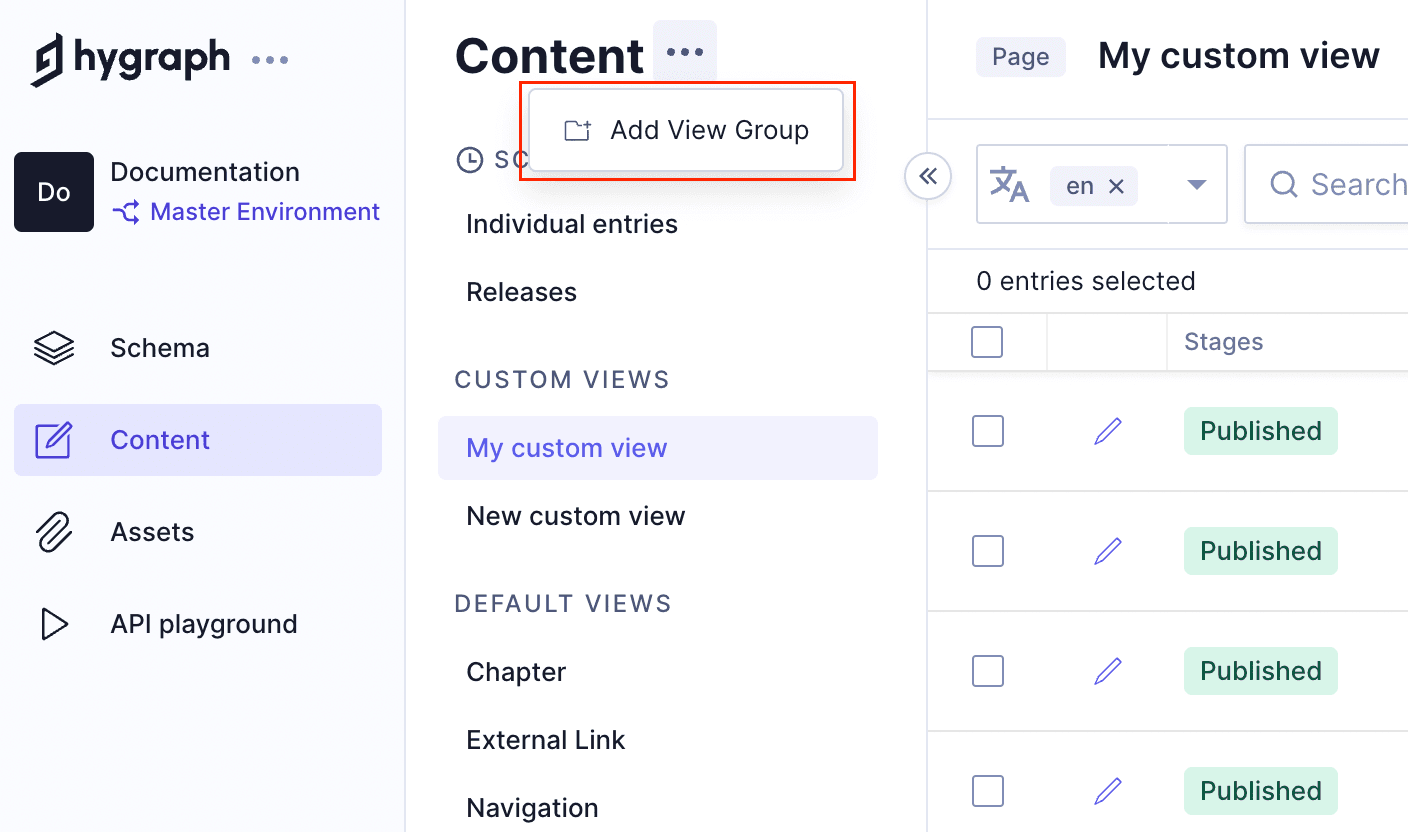Remove the en locale tag with its x
The image size is (1408, 832).
click(x=1117, y=184)
